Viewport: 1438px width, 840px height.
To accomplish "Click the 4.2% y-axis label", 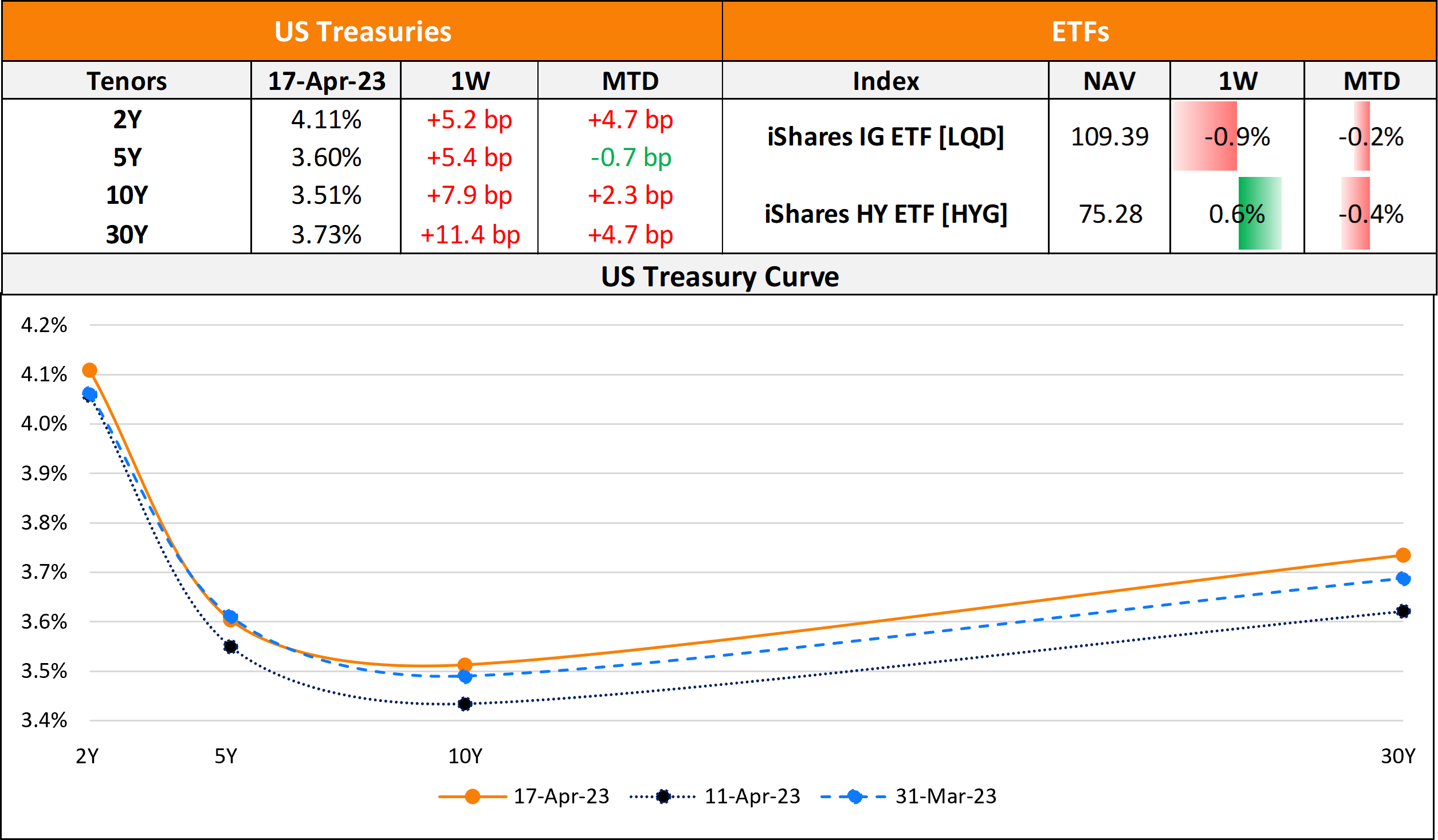I will (x=44, y=325).
